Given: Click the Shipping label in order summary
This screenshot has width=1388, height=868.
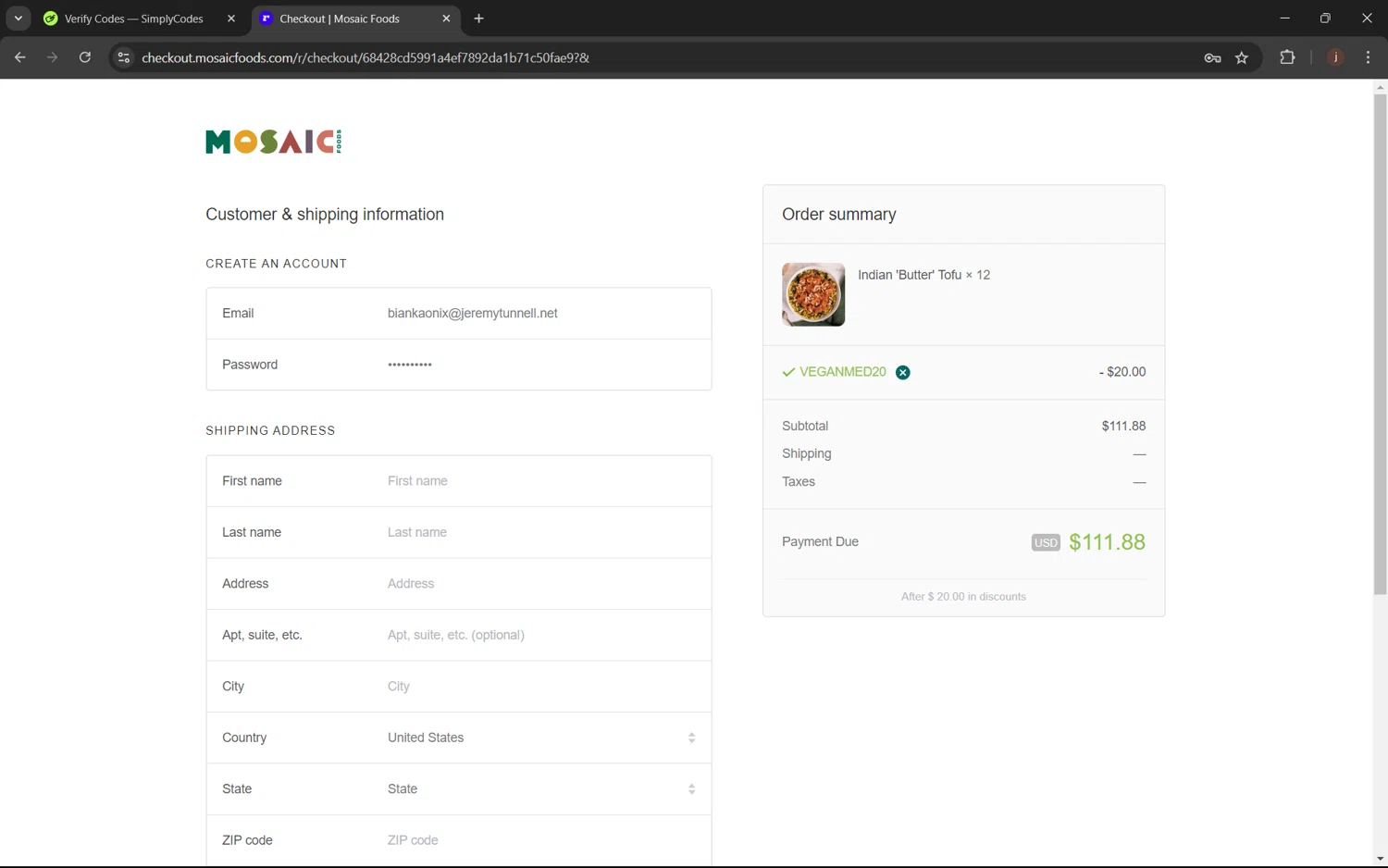Looking at the screenshot, I should click(x=807, y=453).
